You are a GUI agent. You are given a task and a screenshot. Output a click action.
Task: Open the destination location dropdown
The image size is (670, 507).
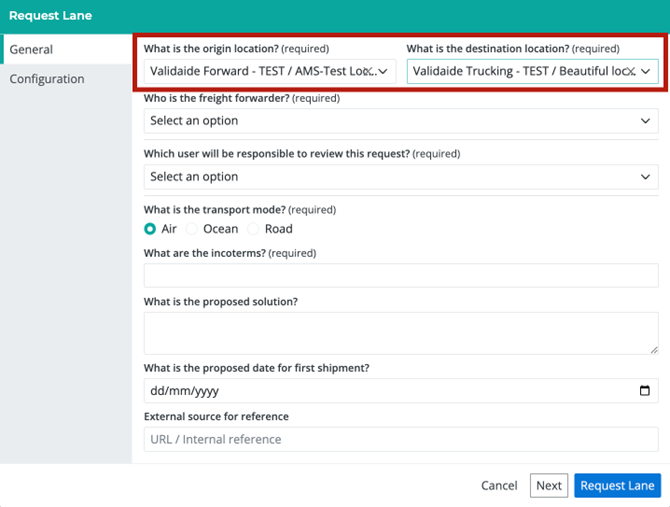click(532, 71)
